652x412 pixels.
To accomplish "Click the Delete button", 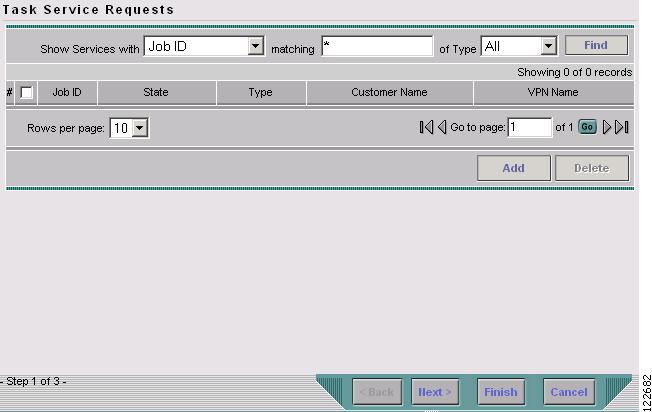I will point(592,168).
